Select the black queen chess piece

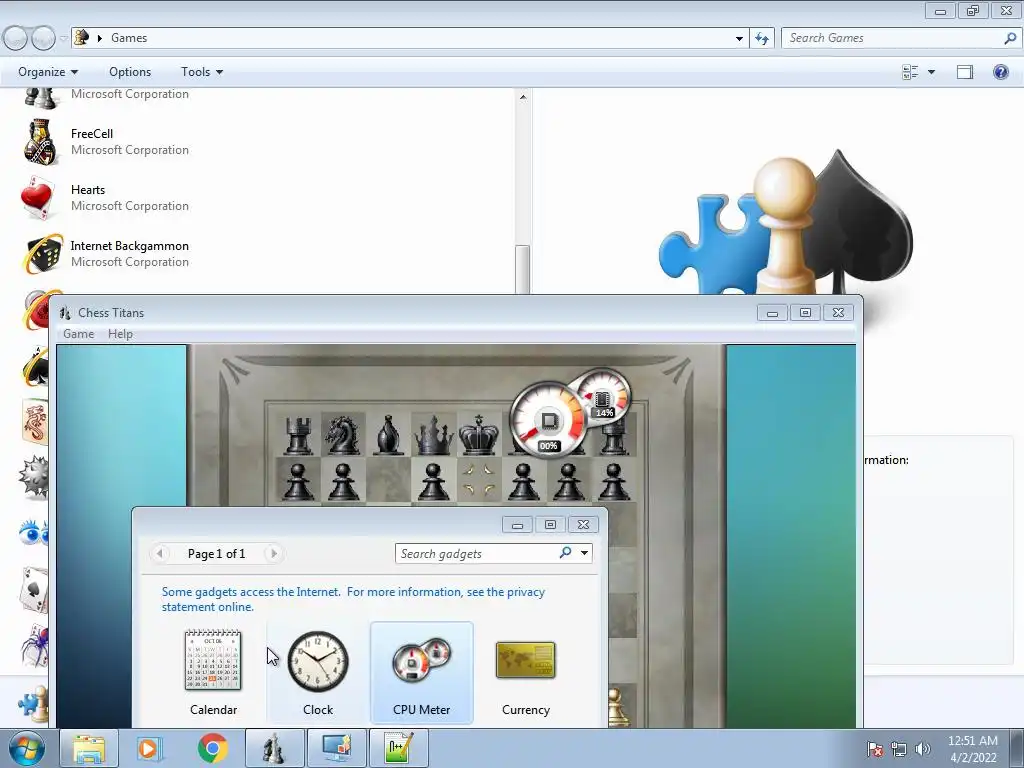[x=433, y=434]
